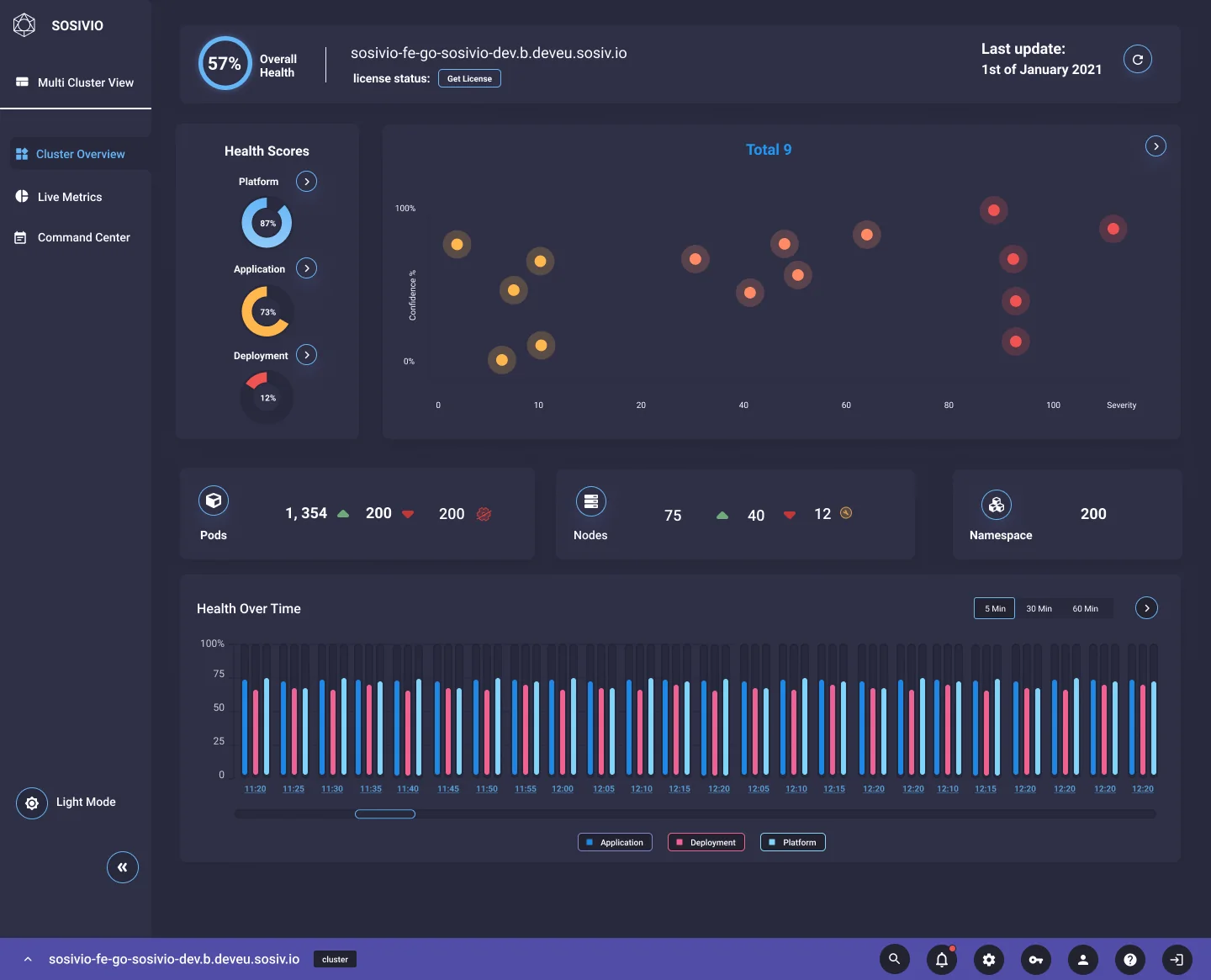Select the 60 Min time range
The height and width of the screenshot is (980, 1211).
point(1085,608)
